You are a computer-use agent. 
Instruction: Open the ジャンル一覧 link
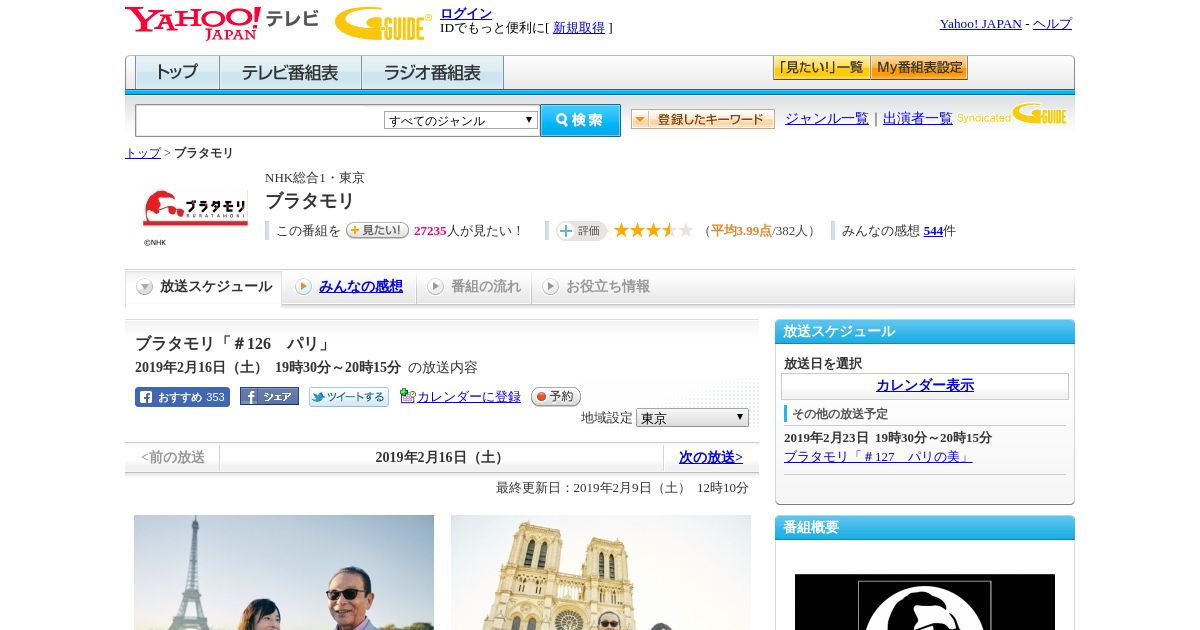(827, 119)
